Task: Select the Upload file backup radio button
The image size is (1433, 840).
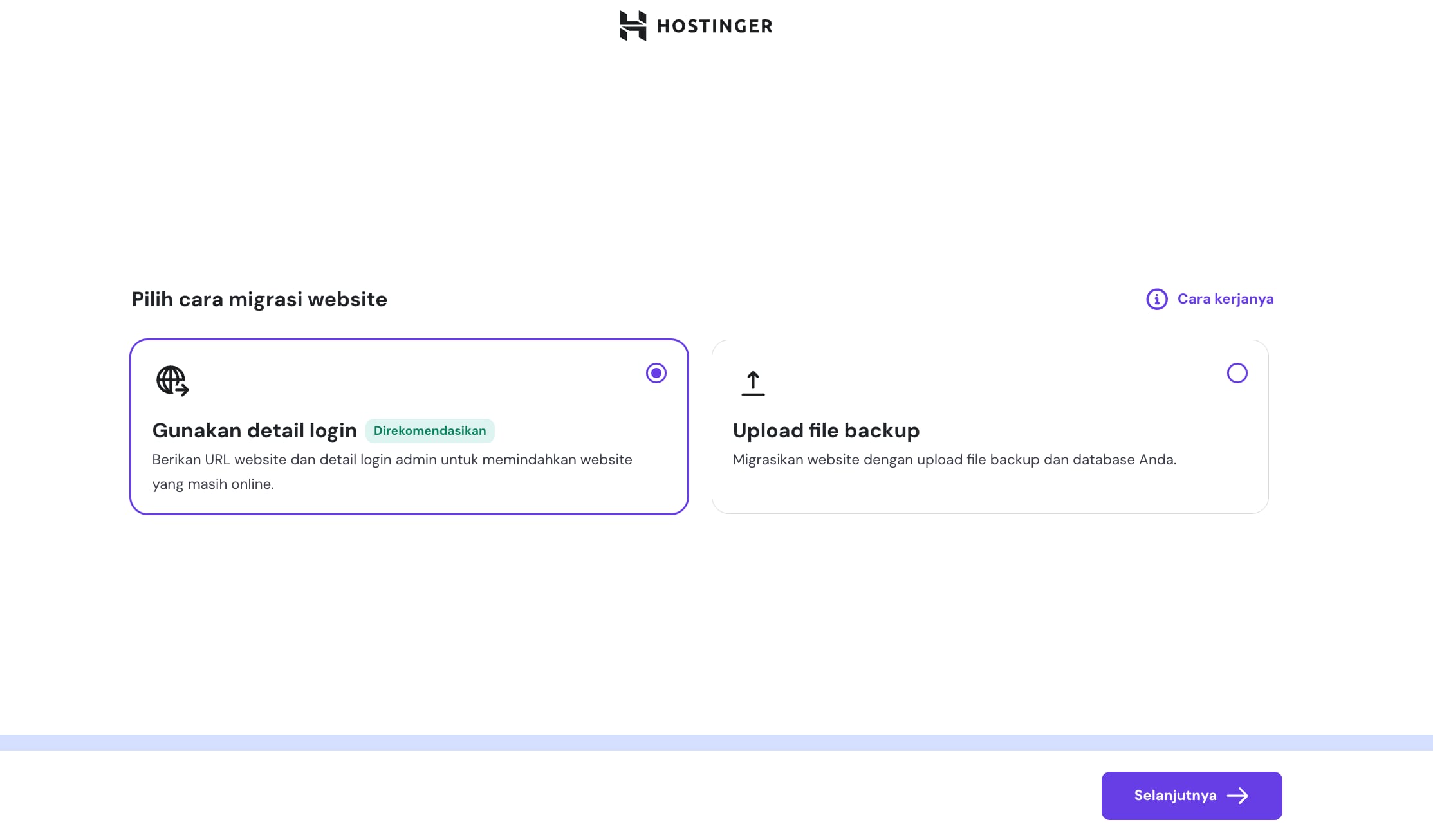Action: pos(1237,373)
